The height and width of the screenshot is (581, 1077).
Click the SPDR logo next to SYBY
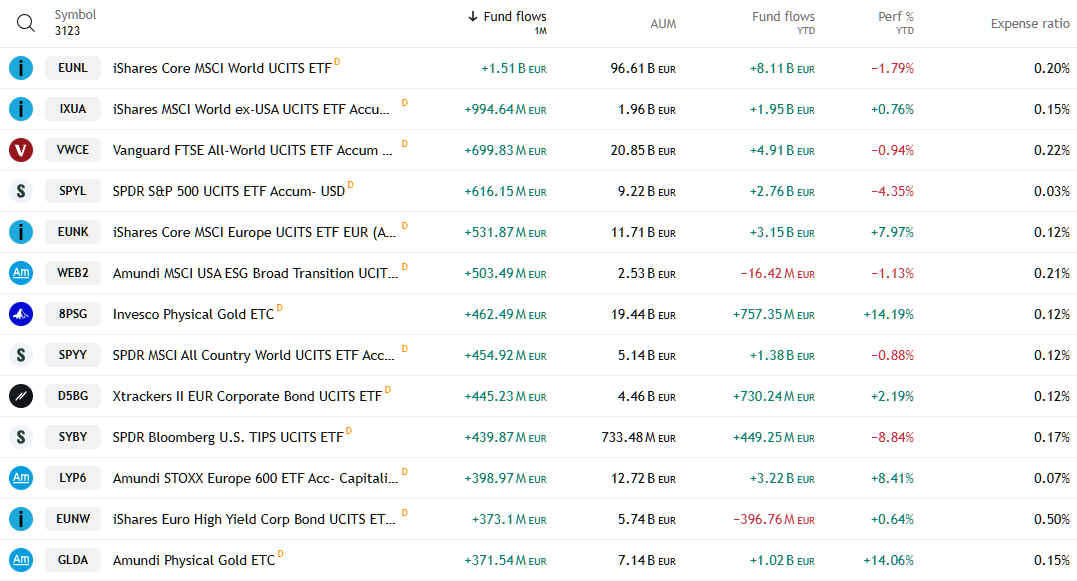coord(20,437)
